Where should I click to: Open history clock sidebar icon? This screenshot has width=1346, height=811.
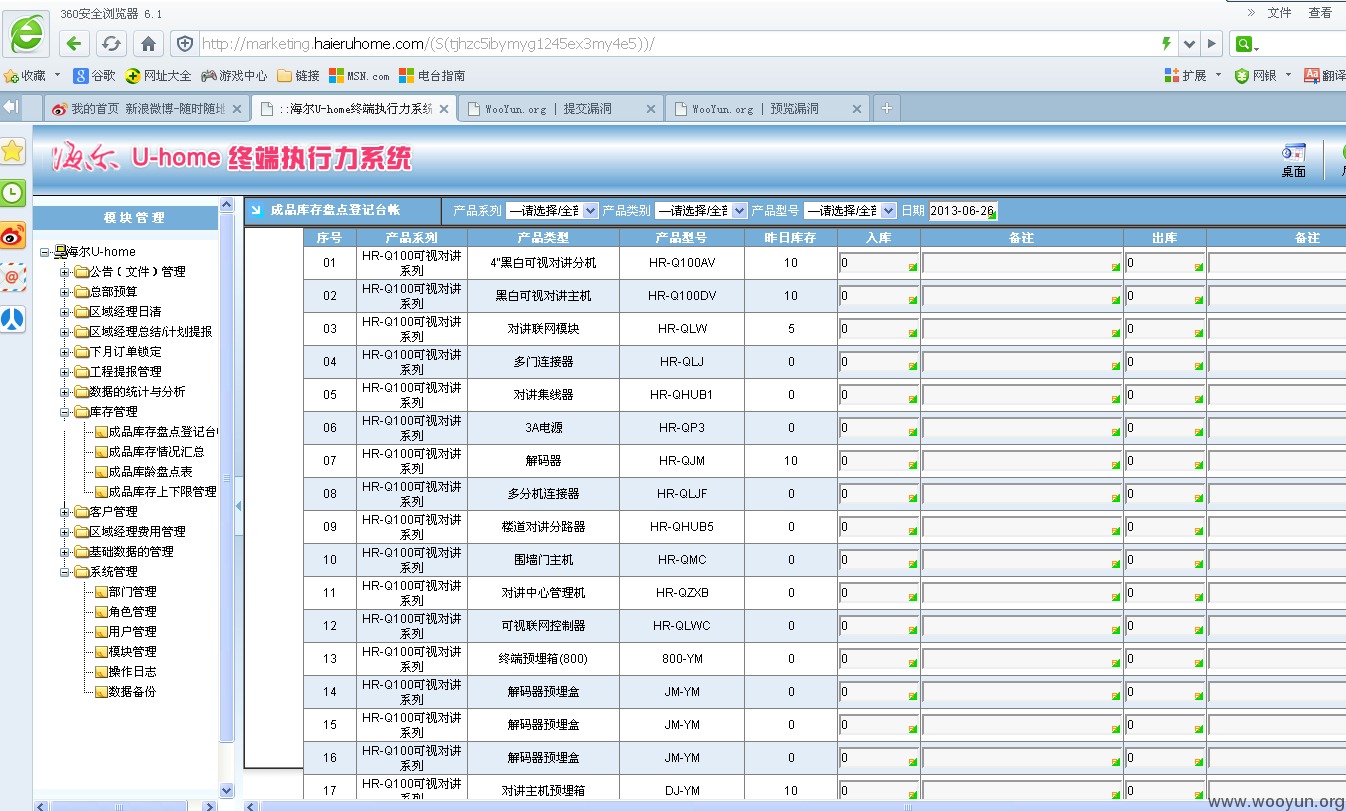coord(13,193)
